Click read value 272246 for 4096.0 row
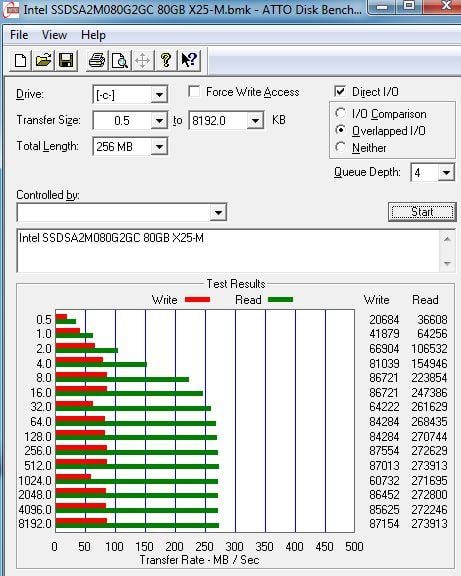The width and height of the screenshot is (461, 576). pos(429,510)
